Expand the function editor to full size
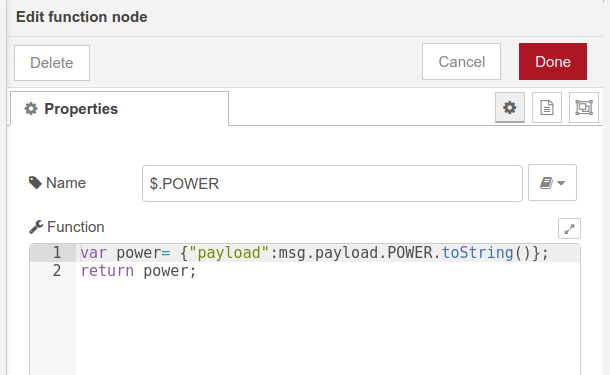 (569, 228)
